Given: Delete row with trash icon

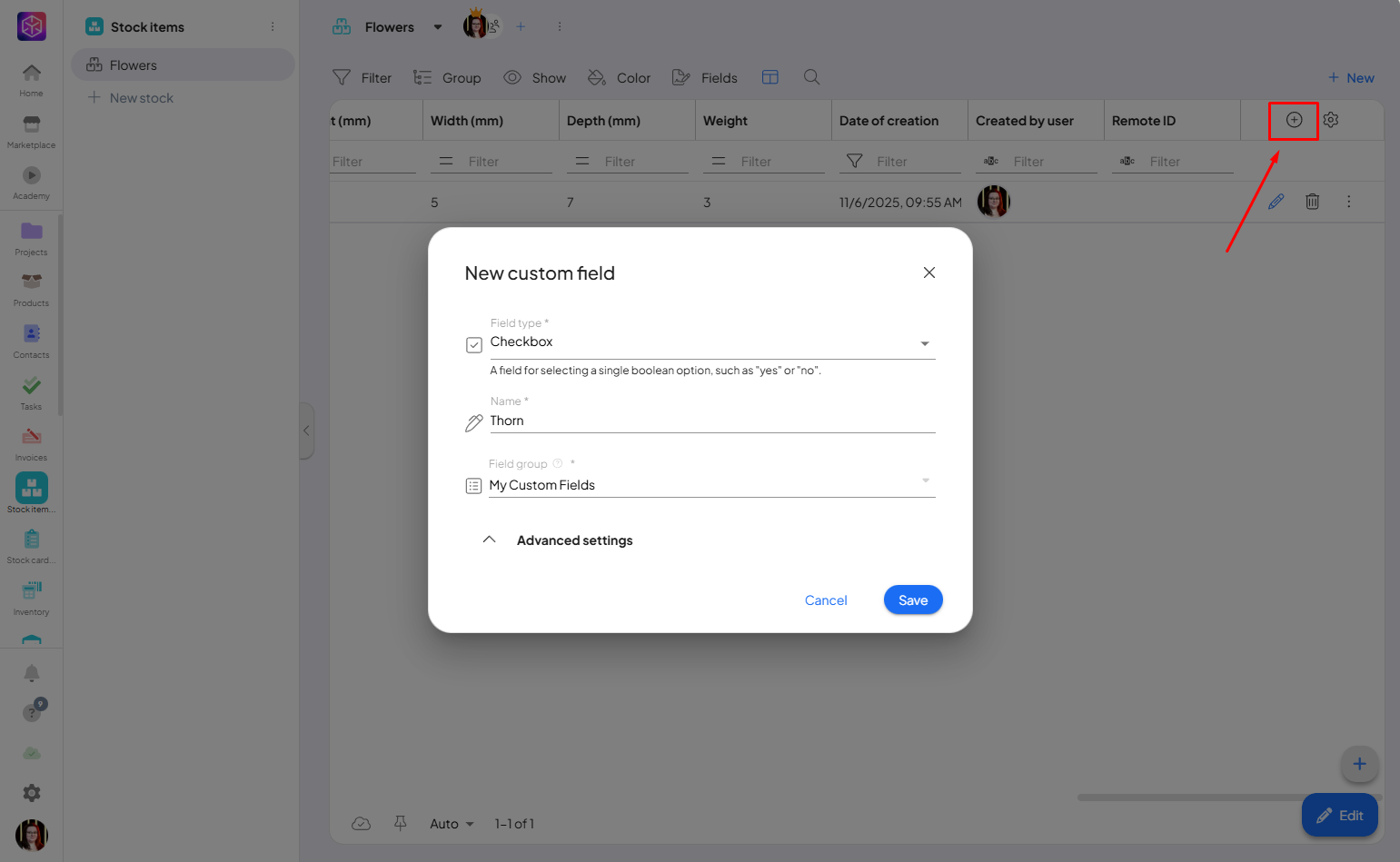Looking at the screenshot, I should pyautogui.click(x=1313, y=202).
